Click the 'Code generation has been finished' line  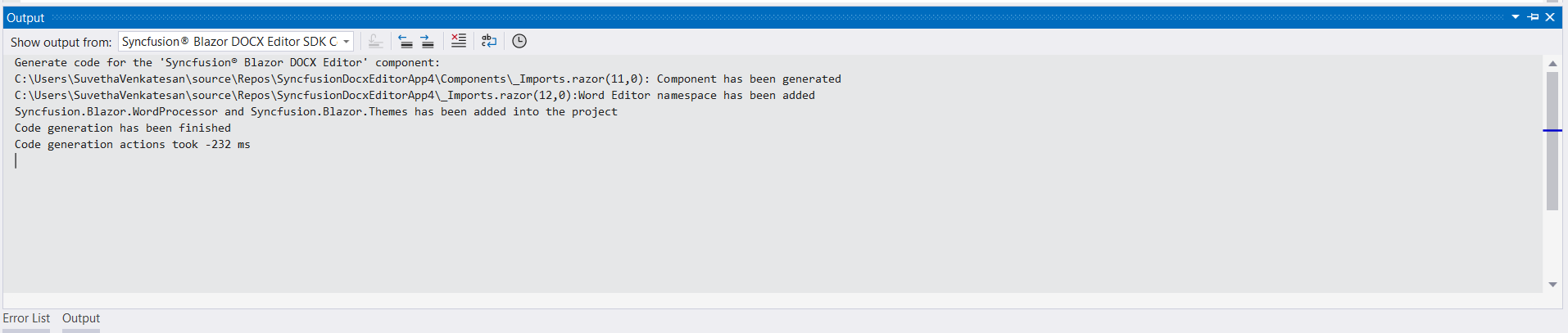coord(123,128)
